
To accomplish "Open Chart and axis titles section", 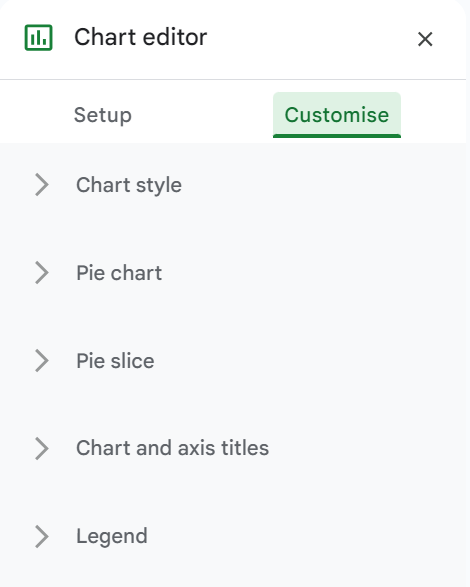I will 172,448.
